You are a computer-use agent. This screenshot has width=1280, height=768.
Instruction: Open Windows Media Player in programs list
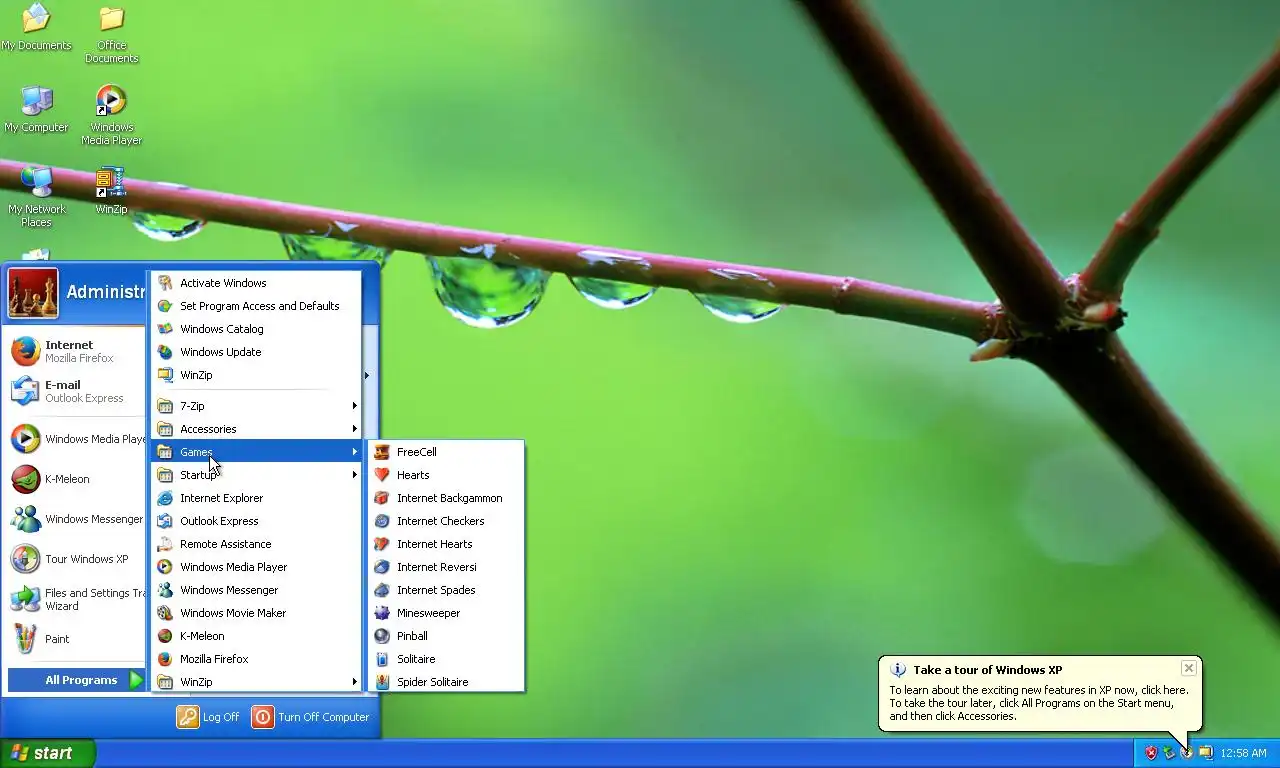coord(256,567)
